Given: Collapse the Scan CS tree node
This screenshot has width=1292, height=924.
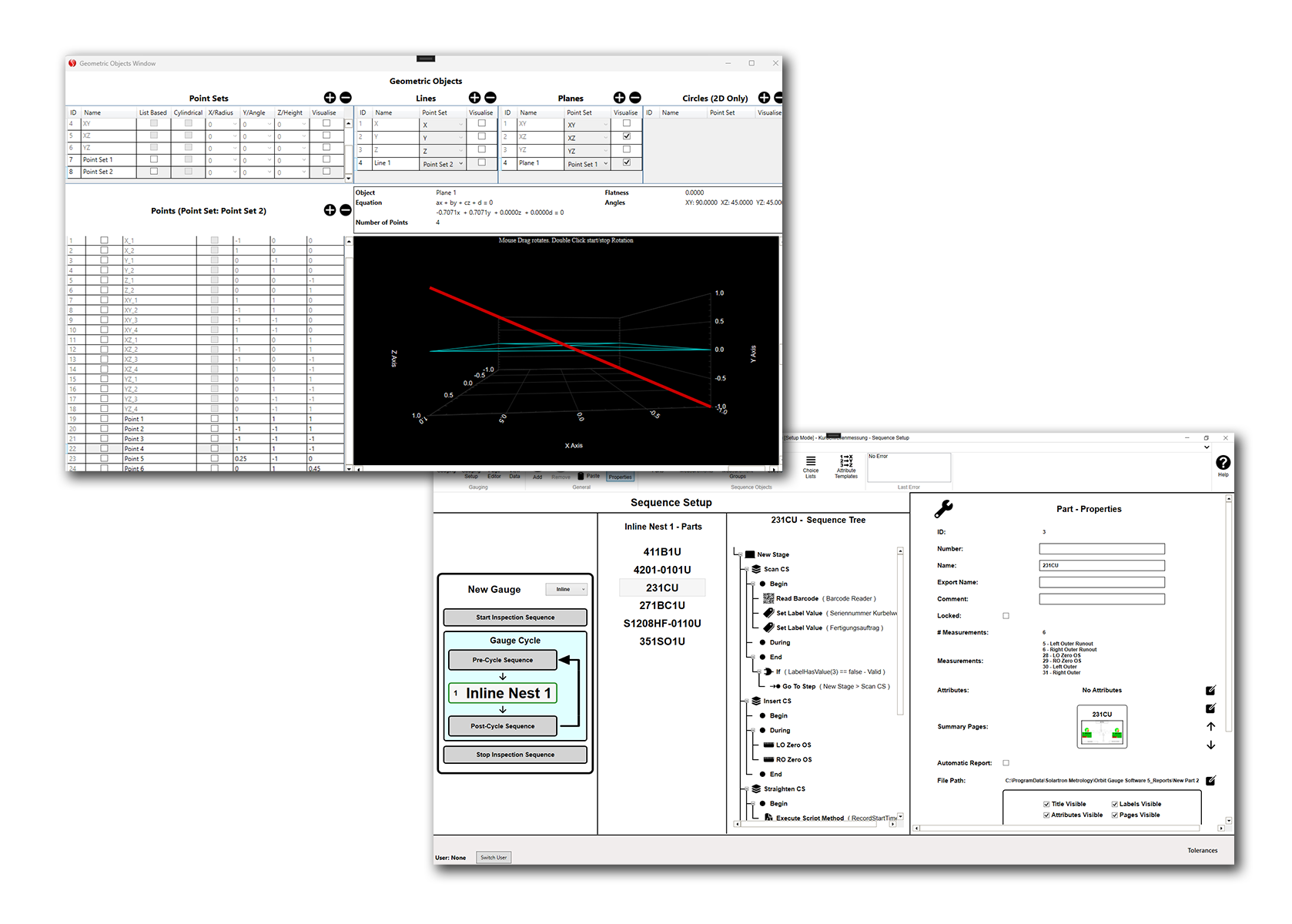Looking at the screenshot, I should pos(747,569).
